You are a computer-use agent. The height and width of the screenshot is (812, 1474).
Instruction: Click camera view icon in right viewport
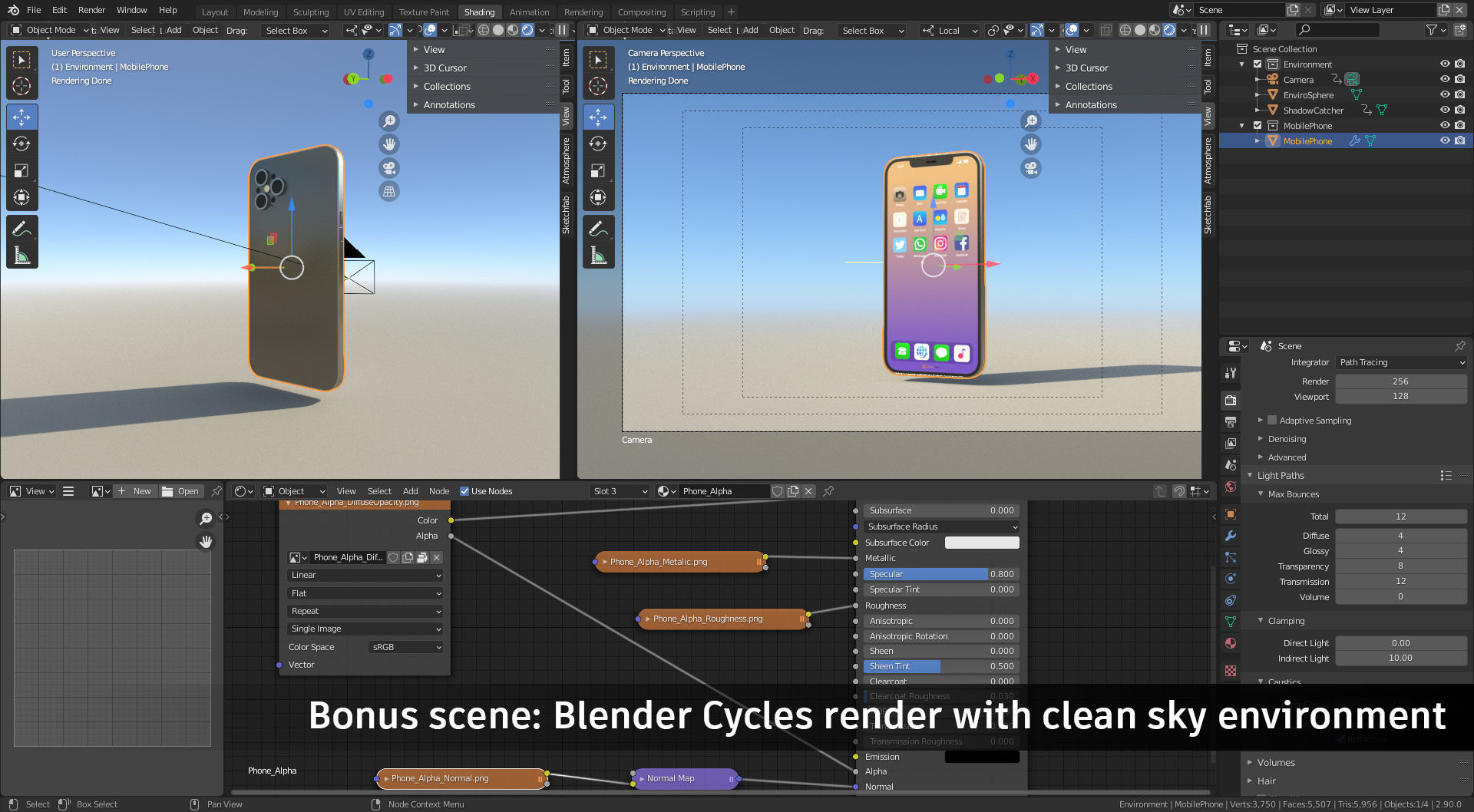1031,168
